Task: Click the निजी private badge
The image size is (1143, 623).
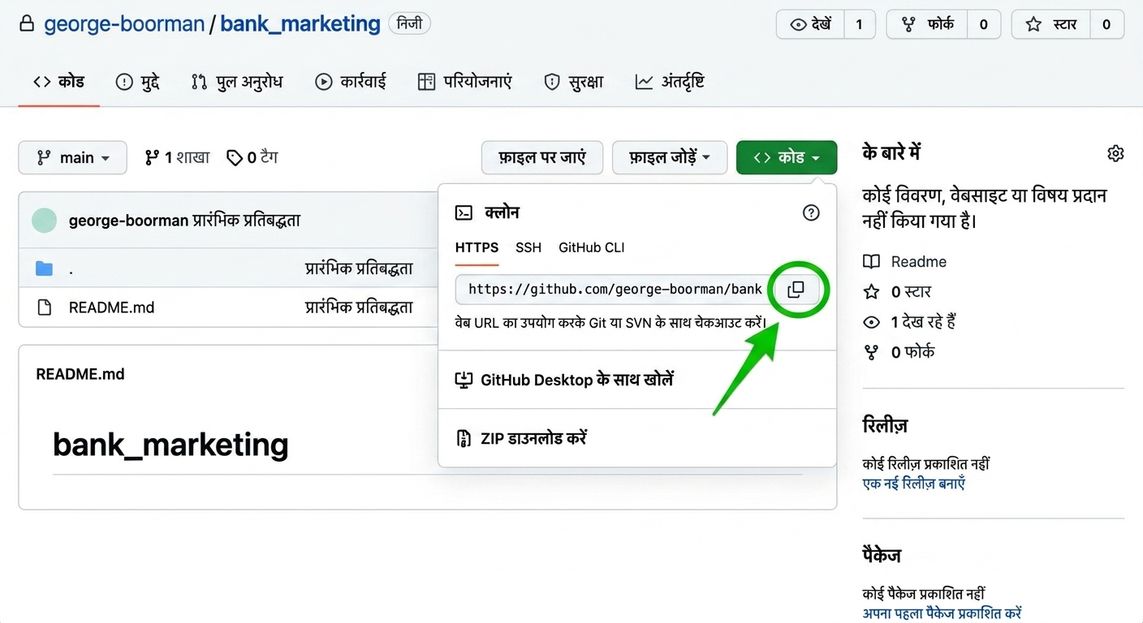Action: click(x=410, y=23)
